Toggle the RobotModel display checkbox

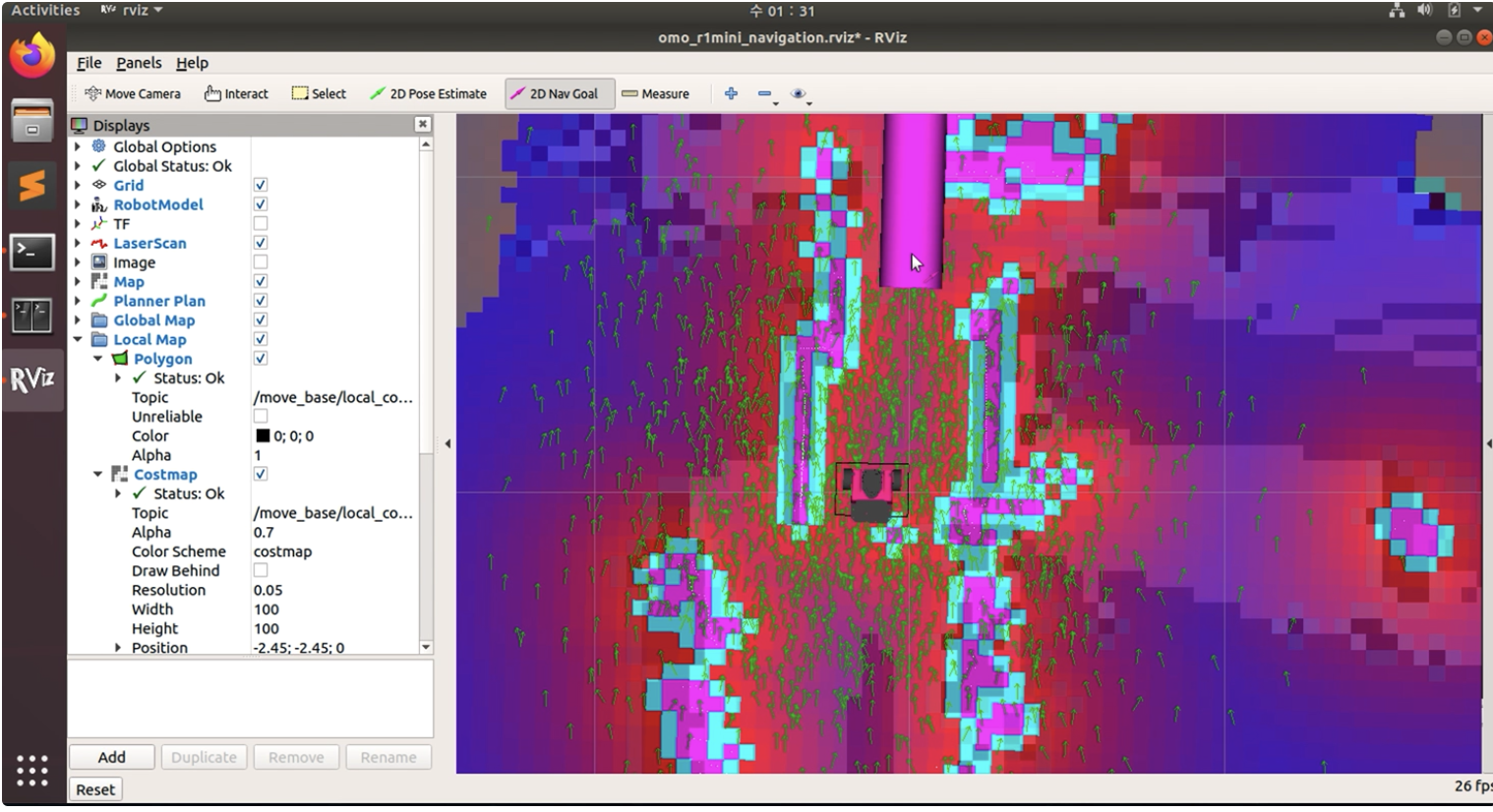coord(261,204)
